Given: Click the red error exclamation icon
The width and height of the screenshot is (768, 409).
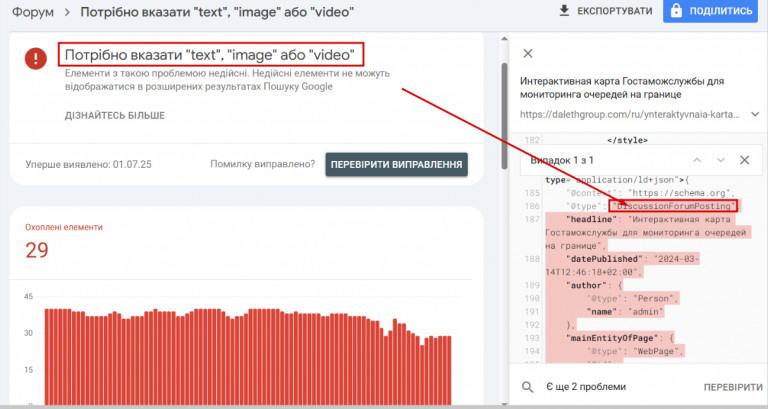Looking at the screenshot, I should coord(36,58).
